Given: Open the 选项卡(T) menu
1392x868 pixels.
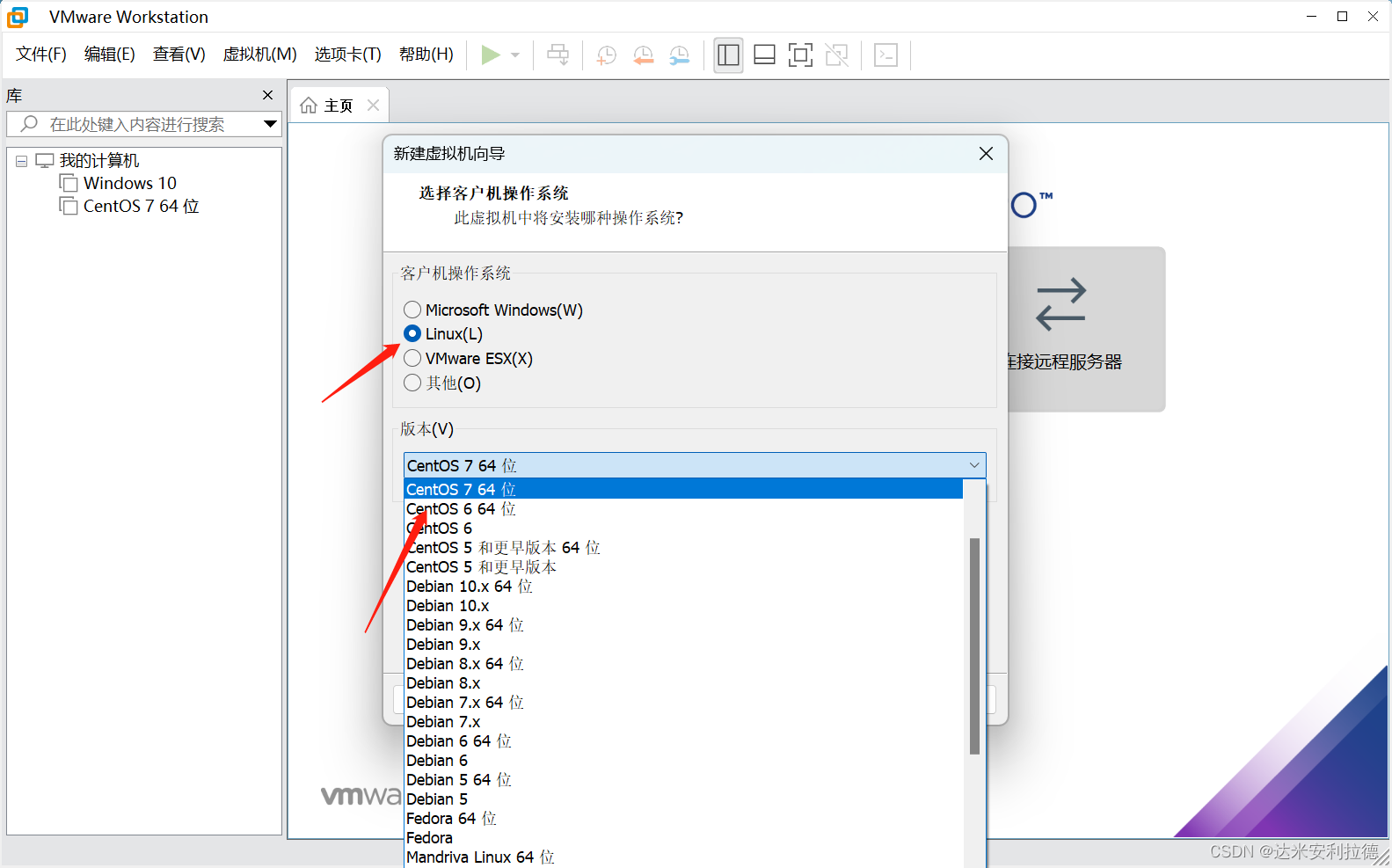Looking at the screenshot, I should pyautogui.click(x=348, y=55).
